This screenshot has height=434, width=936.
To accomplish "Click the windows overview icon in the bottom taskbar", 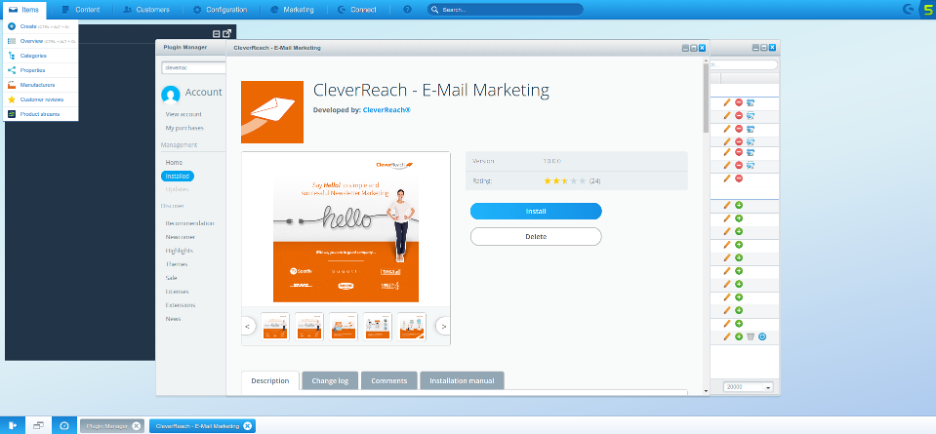I will (x=38, y=425).
